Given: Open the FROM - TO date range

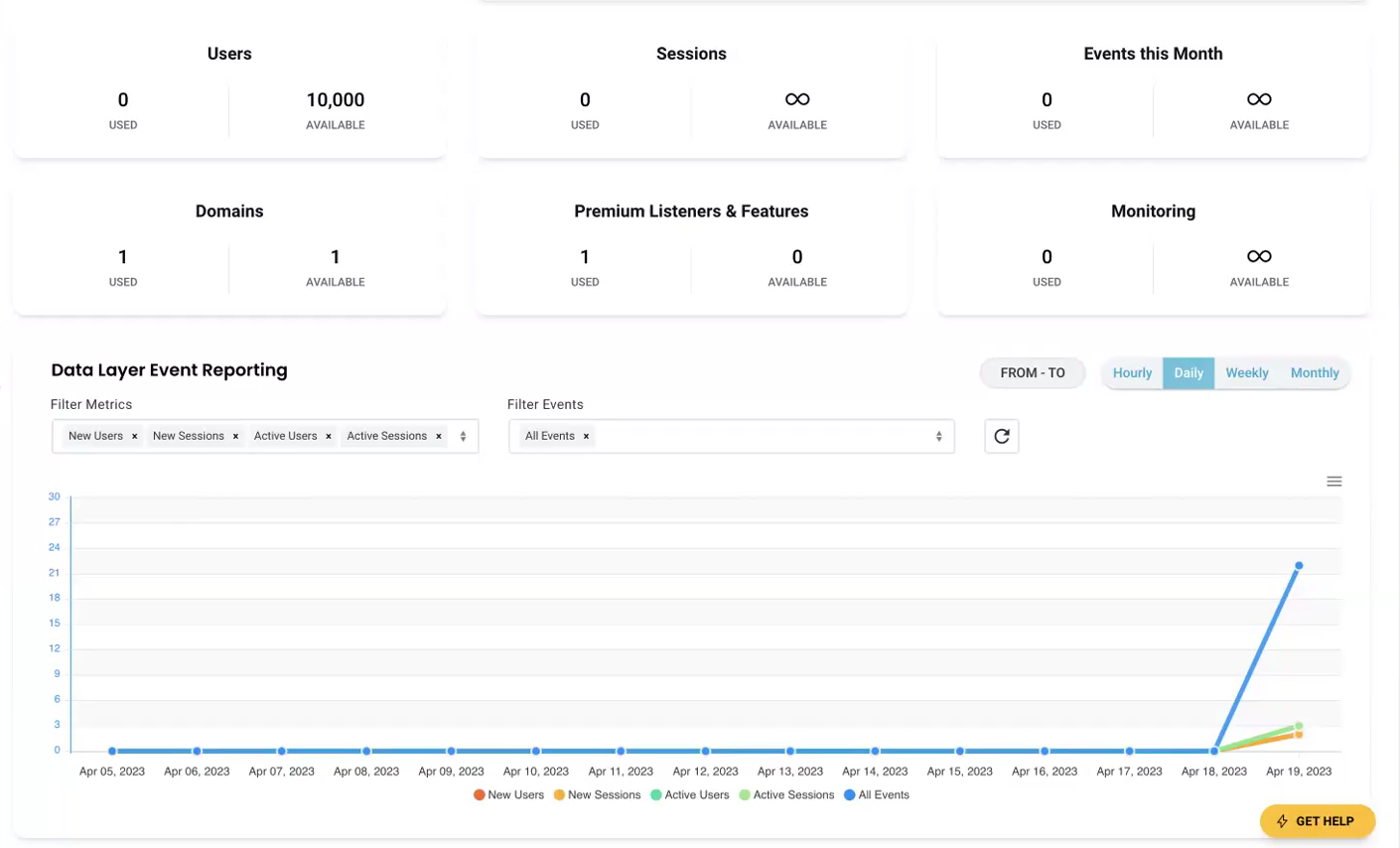Looking at the screenshot, I should coord(1033,373).
